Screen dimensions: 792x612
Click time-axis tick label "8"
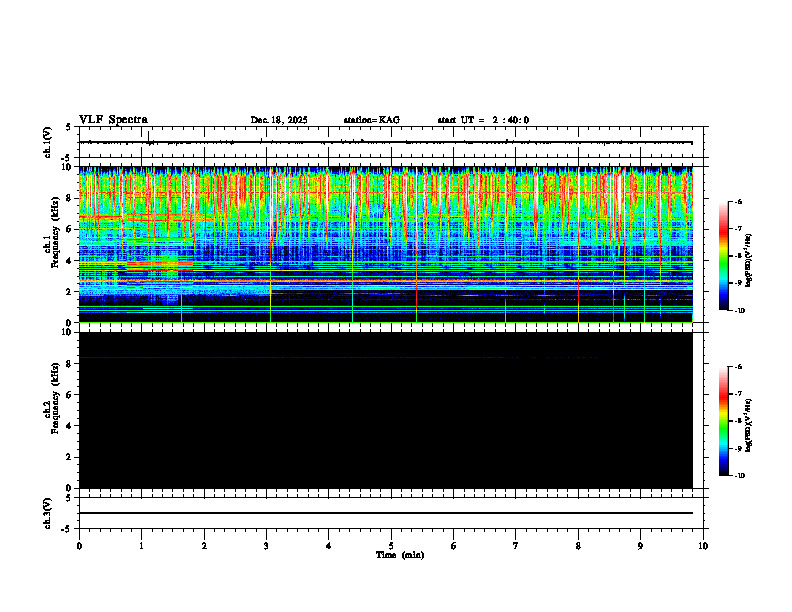pyautogui.click(x=578, y=546)
